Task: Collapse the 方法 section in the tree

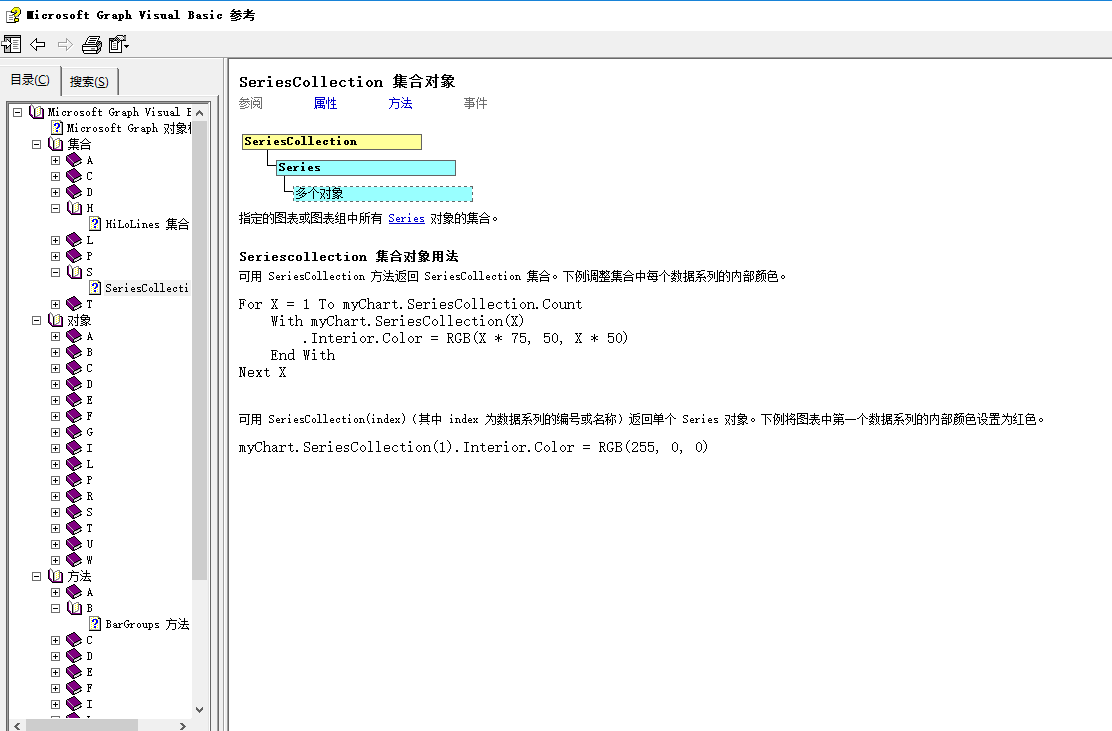Action: (x=35, y=576)
